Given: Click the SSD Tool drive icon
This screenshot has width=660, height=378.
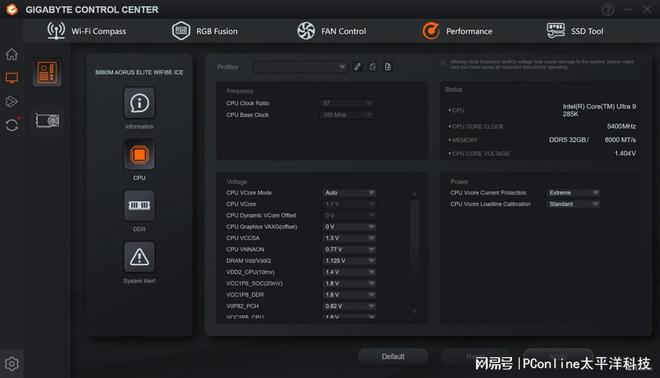Looking at the screenshot, I should pos(556,30).
